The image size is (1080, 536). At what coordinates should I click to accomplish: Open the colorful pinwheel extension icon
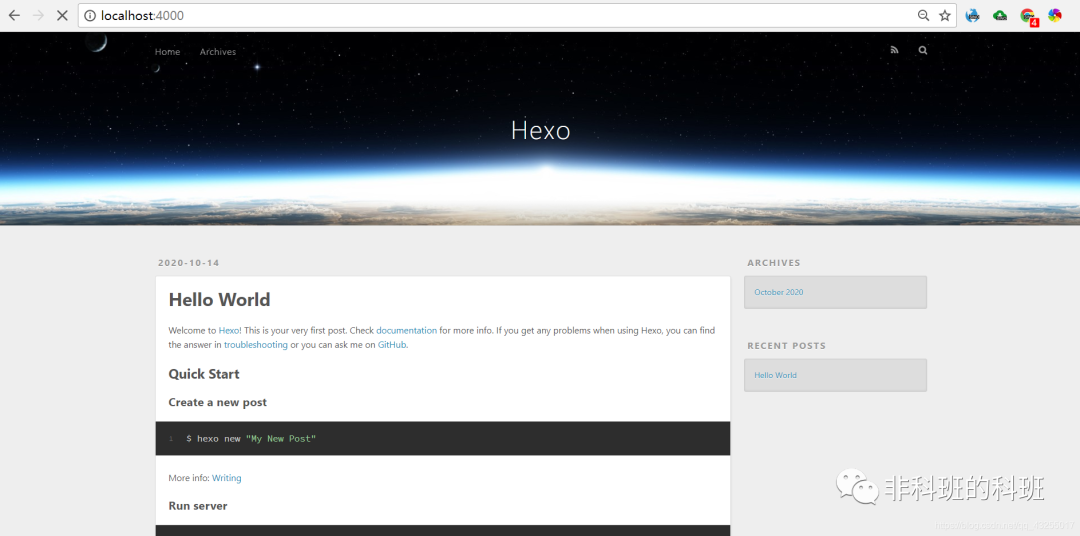1055,15
